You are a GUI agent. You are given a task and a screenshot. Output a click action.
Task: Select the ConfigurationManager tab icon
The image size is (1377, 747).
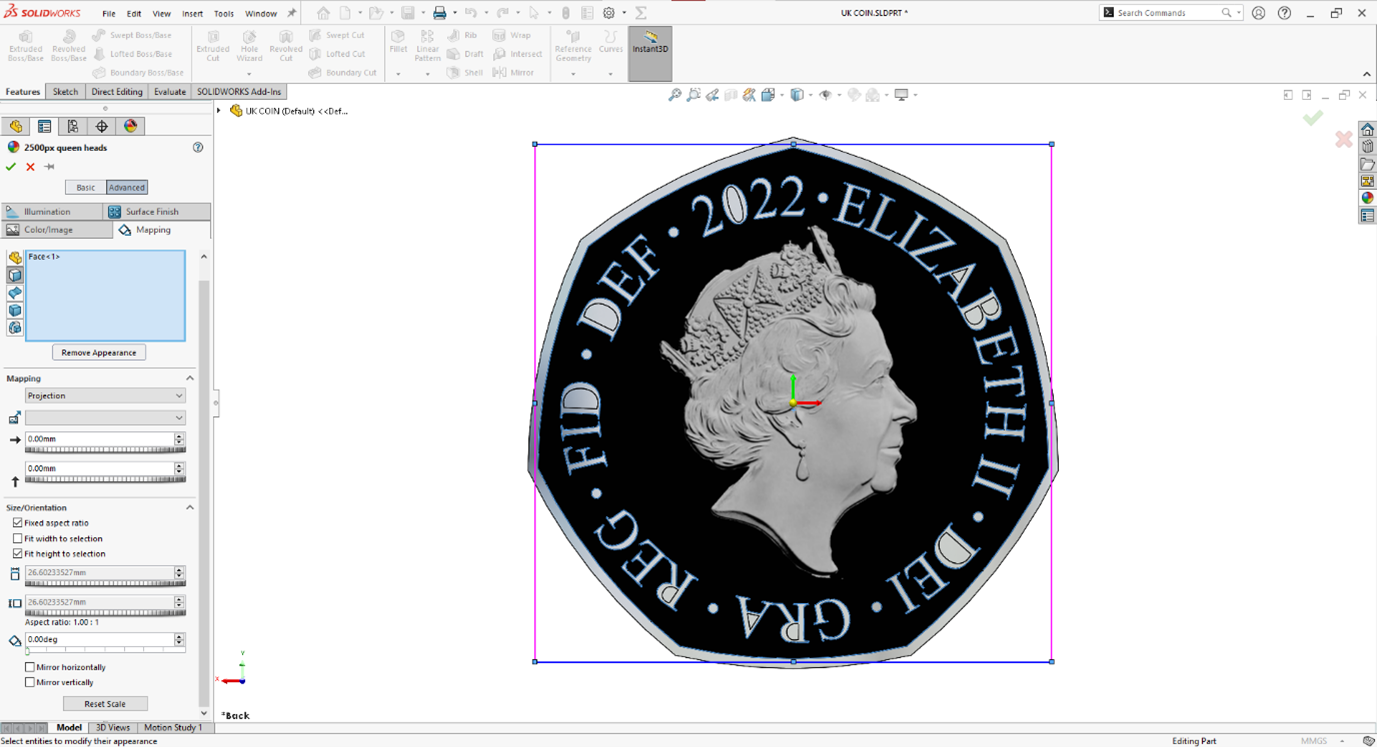point(73,126)
